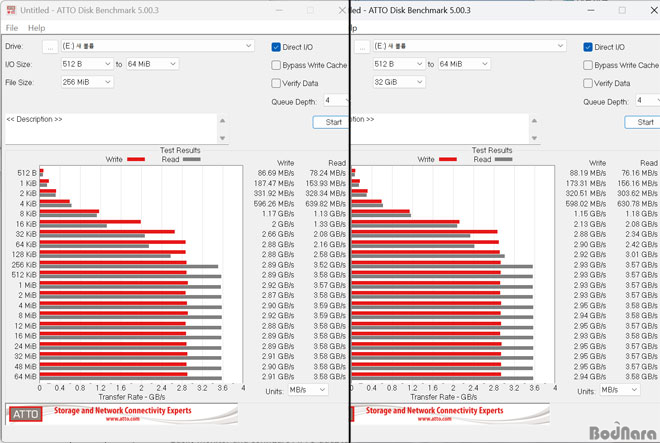
Task: Click Start button in the right window
Action: point(642,122)
